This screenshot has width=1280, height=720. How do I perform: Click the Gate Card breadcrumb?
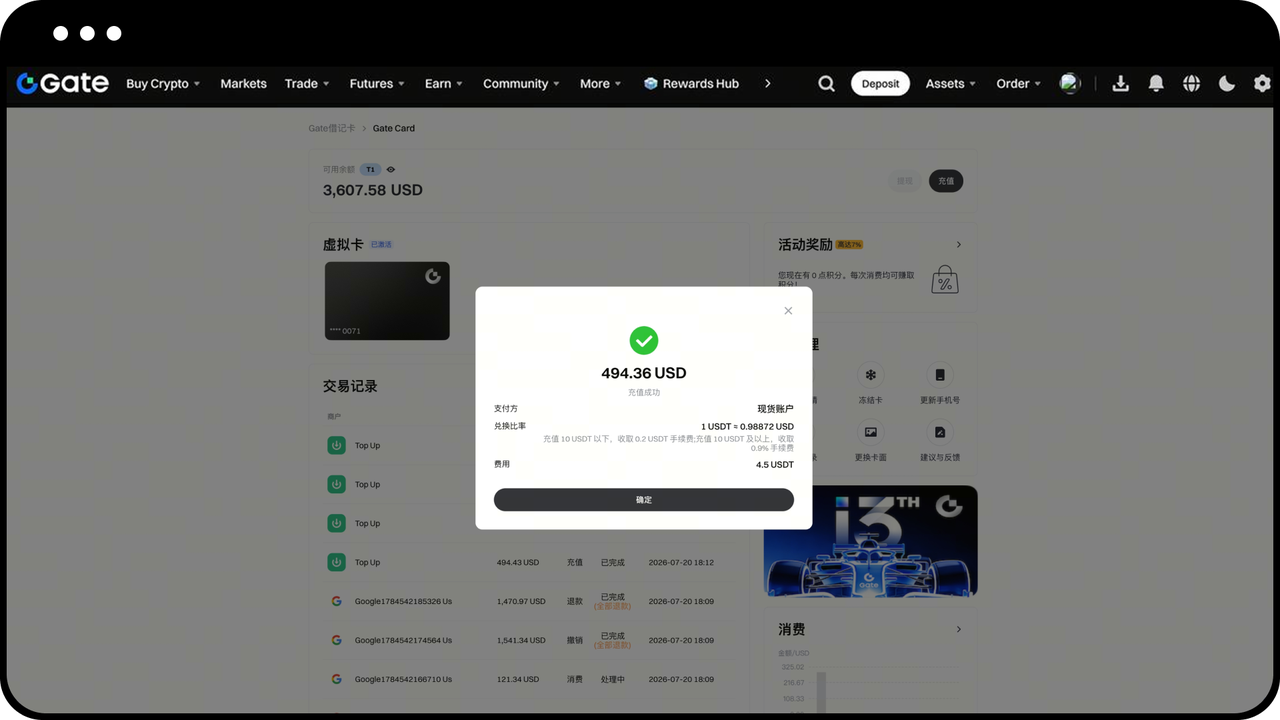pos(394,128)
